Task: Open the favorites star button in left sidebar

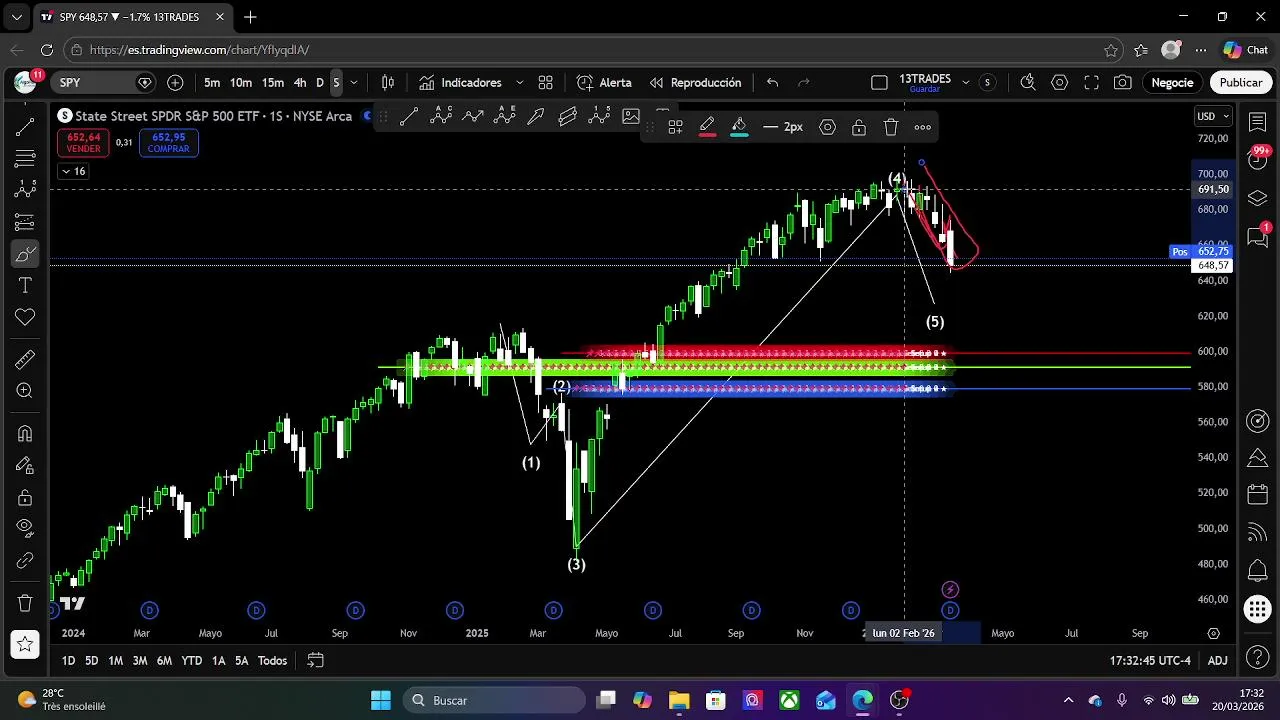Action: pos(25,644)
